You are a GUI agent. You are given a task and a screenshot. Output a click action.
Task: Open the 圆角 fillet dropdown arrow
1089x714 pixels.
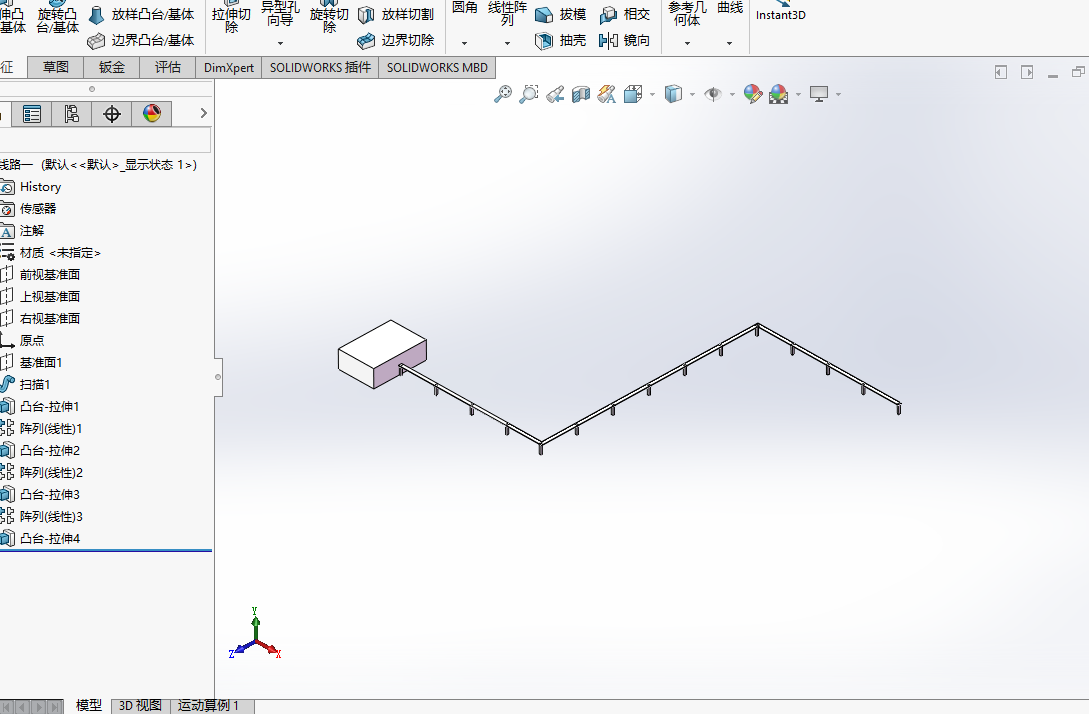tap(465, 43)
